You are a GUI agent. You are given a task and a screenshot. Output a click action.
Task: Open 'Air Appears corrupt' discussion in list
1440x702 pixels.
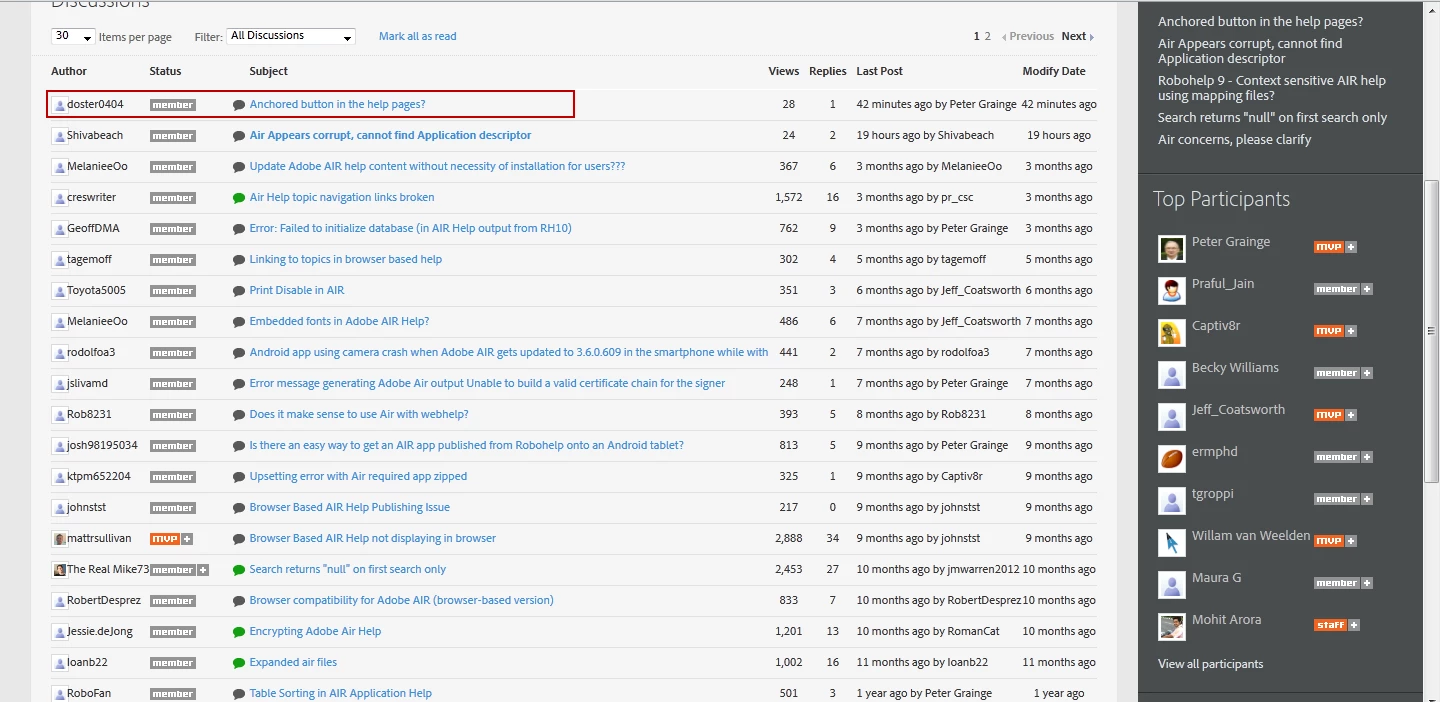point(390,135)
